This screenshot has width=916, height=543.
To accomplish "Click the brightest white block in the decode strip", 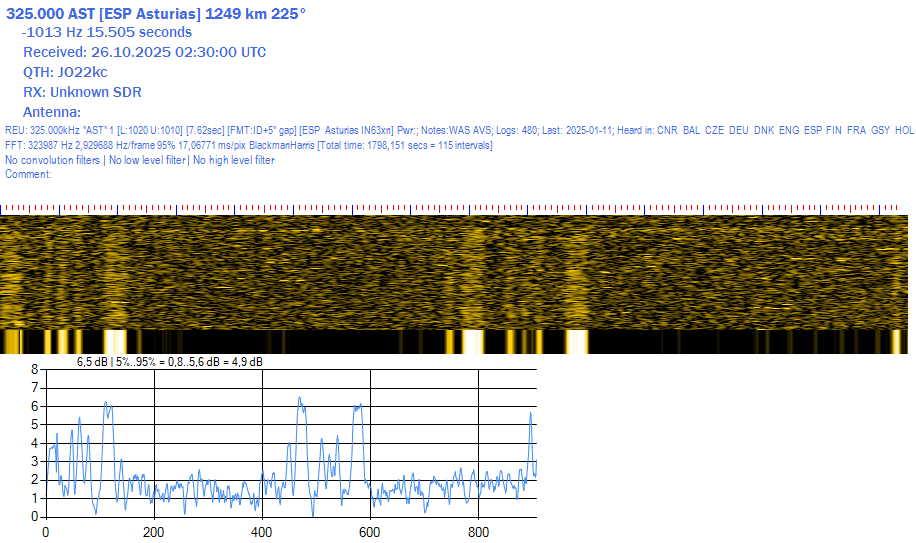I will [577, 341].
